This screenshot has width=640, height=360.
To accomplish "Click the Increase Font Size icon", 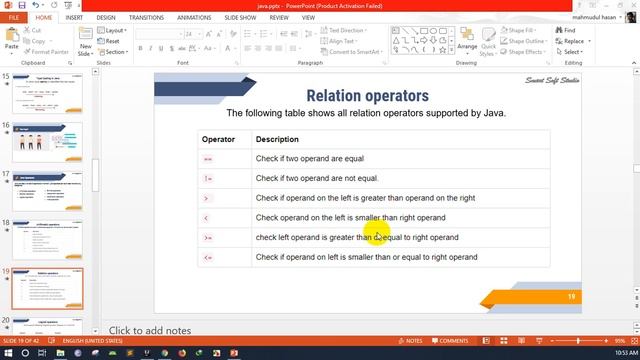I will (x=209, y=34).
